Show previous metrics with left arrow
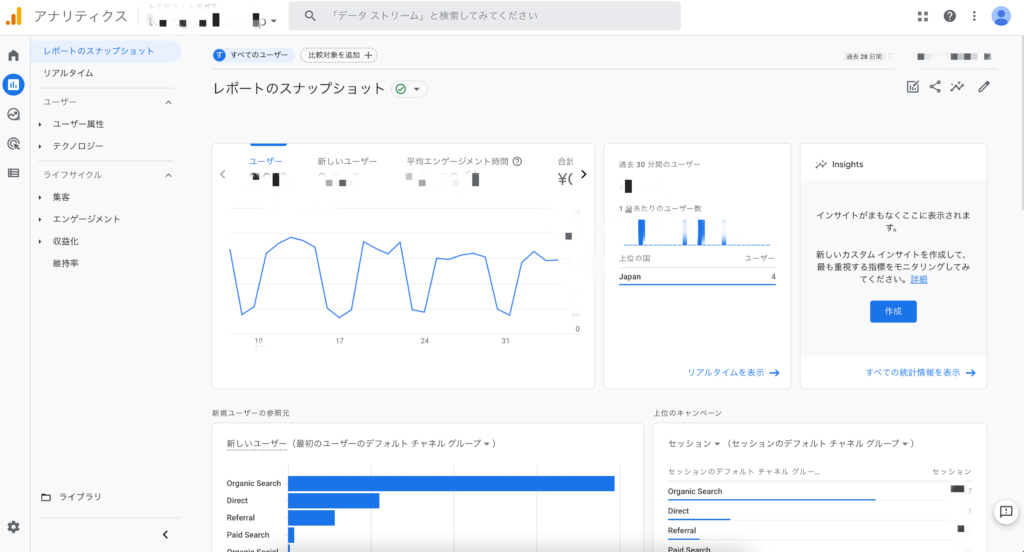This screenshot has height=552, width=1024. click(223, 174)
